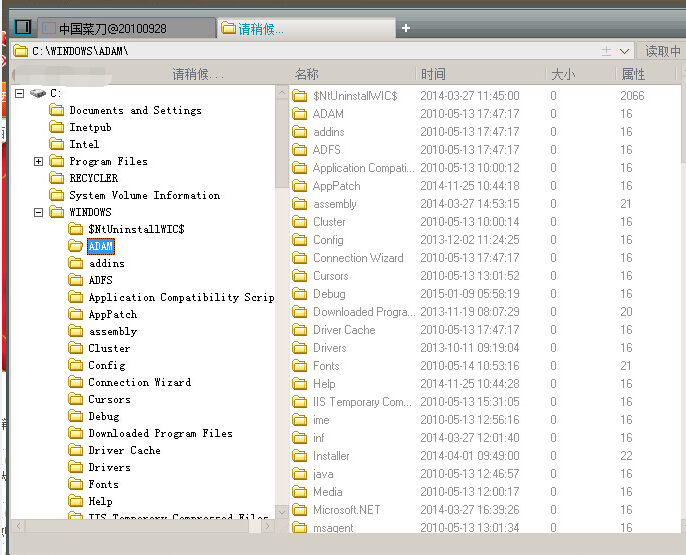Viewport: 686px width, 555px height.
Task: Click the sidebar panel toggle icon
Action: (23, 27)
